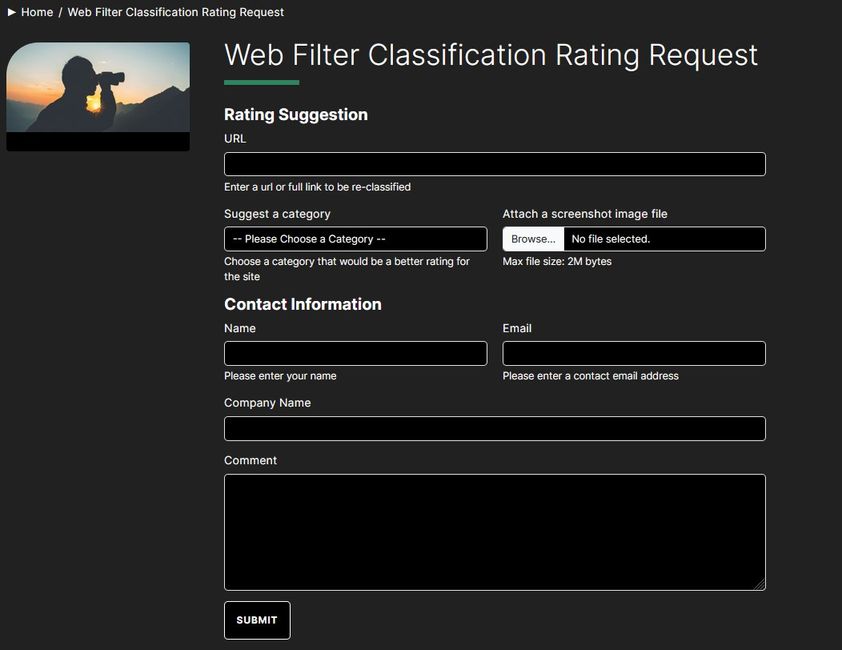842x650 pixels.
Task: Click the re-classified URL hint text
Action: pyautogui.click(x=317, y=187)
